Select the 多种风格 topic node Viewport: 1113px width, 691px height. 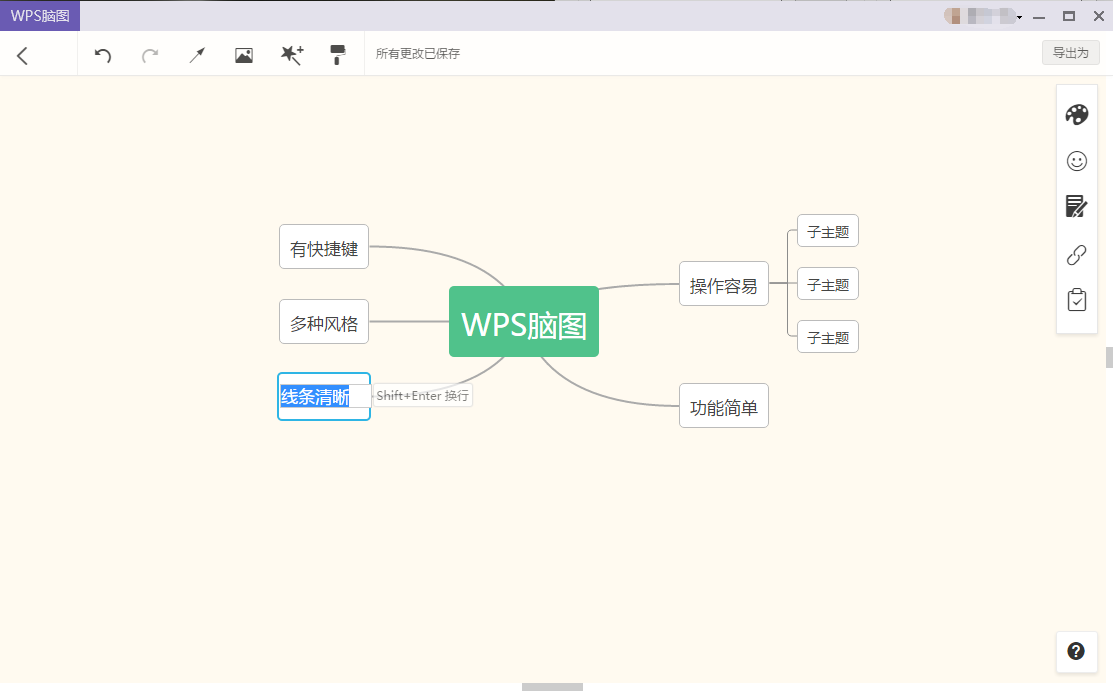coord(324,322)
